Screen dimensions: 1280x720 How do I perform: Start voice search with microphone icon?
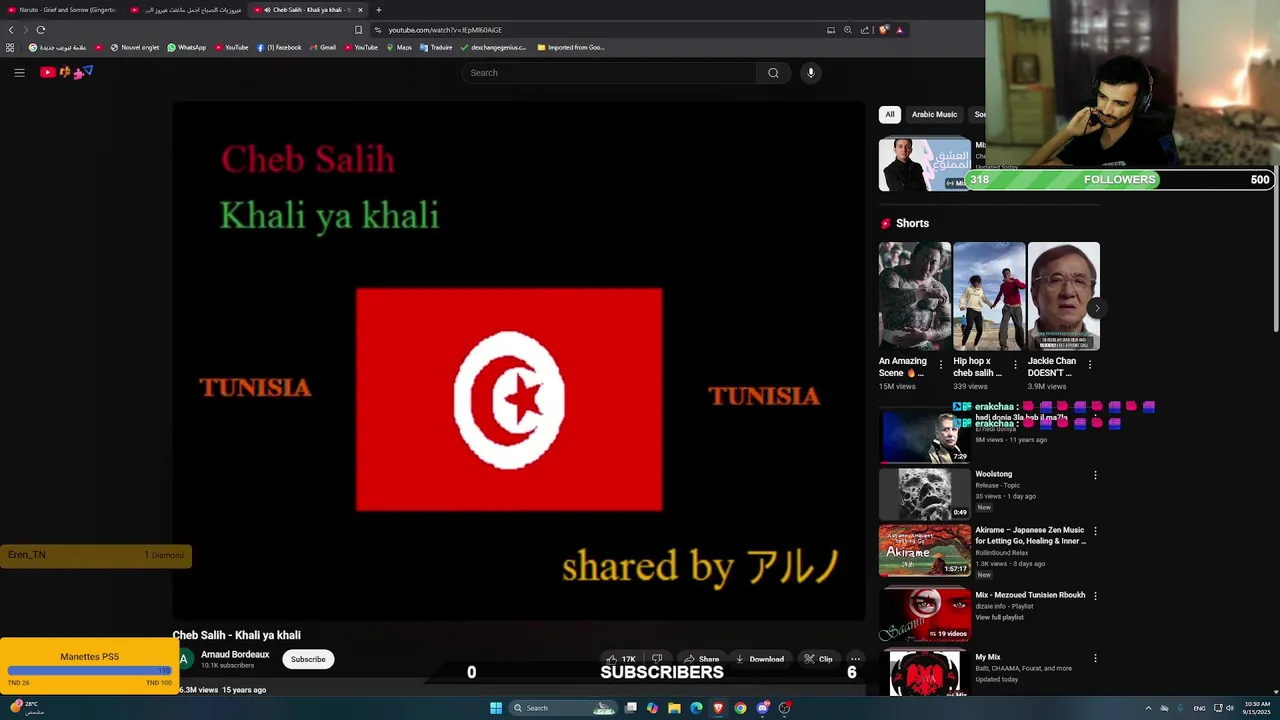point(811,72)
